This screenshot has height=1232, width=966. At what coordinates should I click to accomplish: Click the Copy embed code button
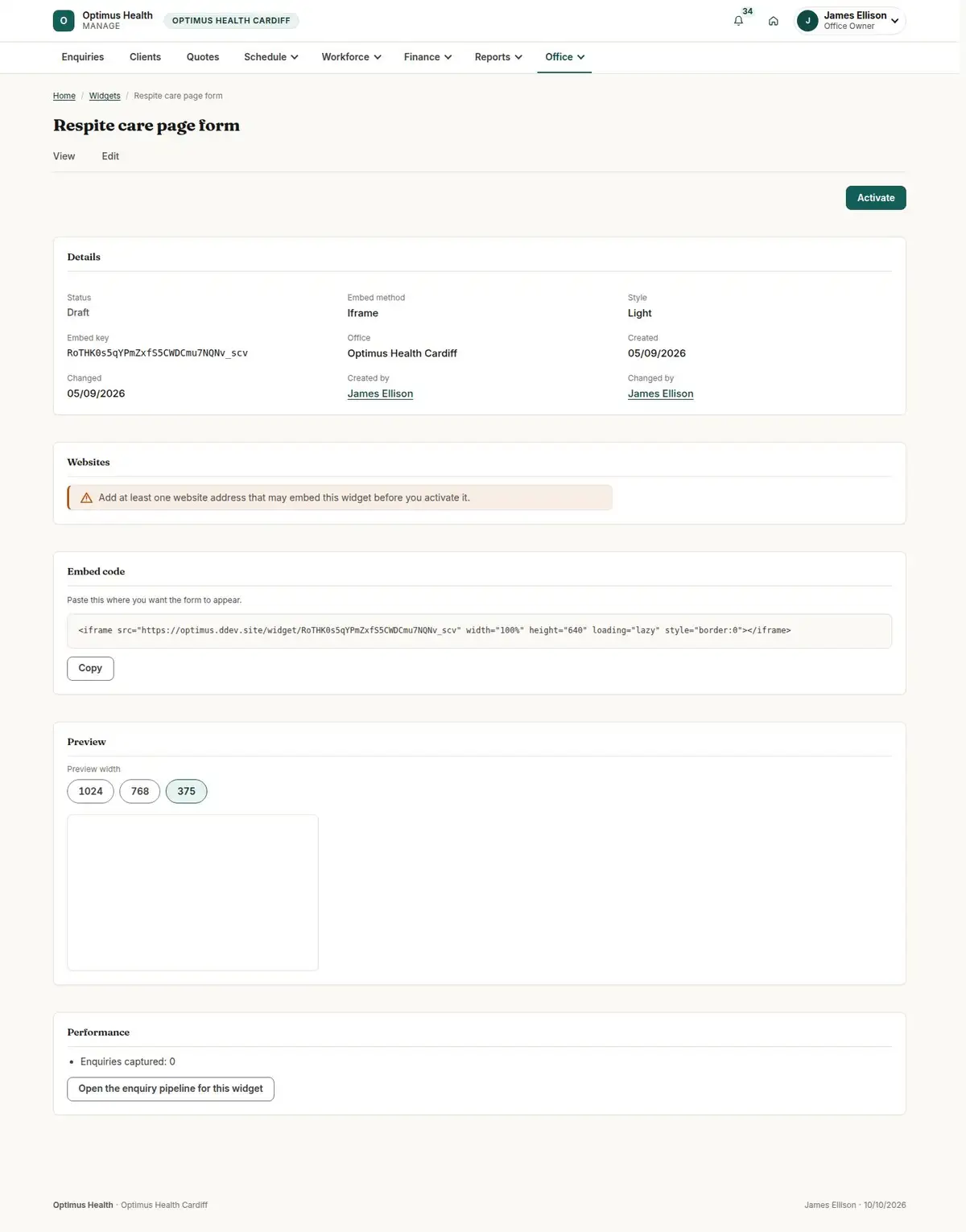coord(90,669)
